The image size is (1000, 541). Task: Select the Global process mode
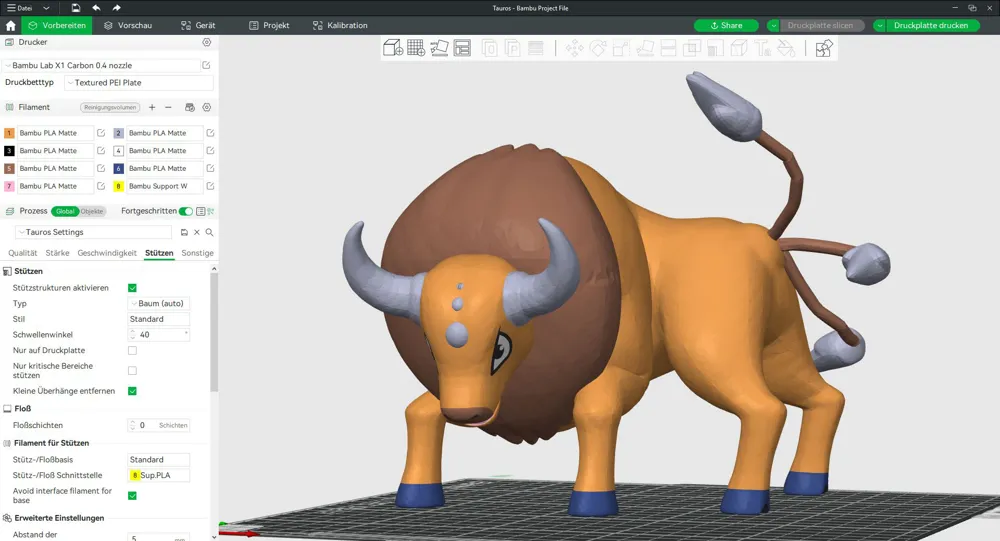(x=65, y=211)
